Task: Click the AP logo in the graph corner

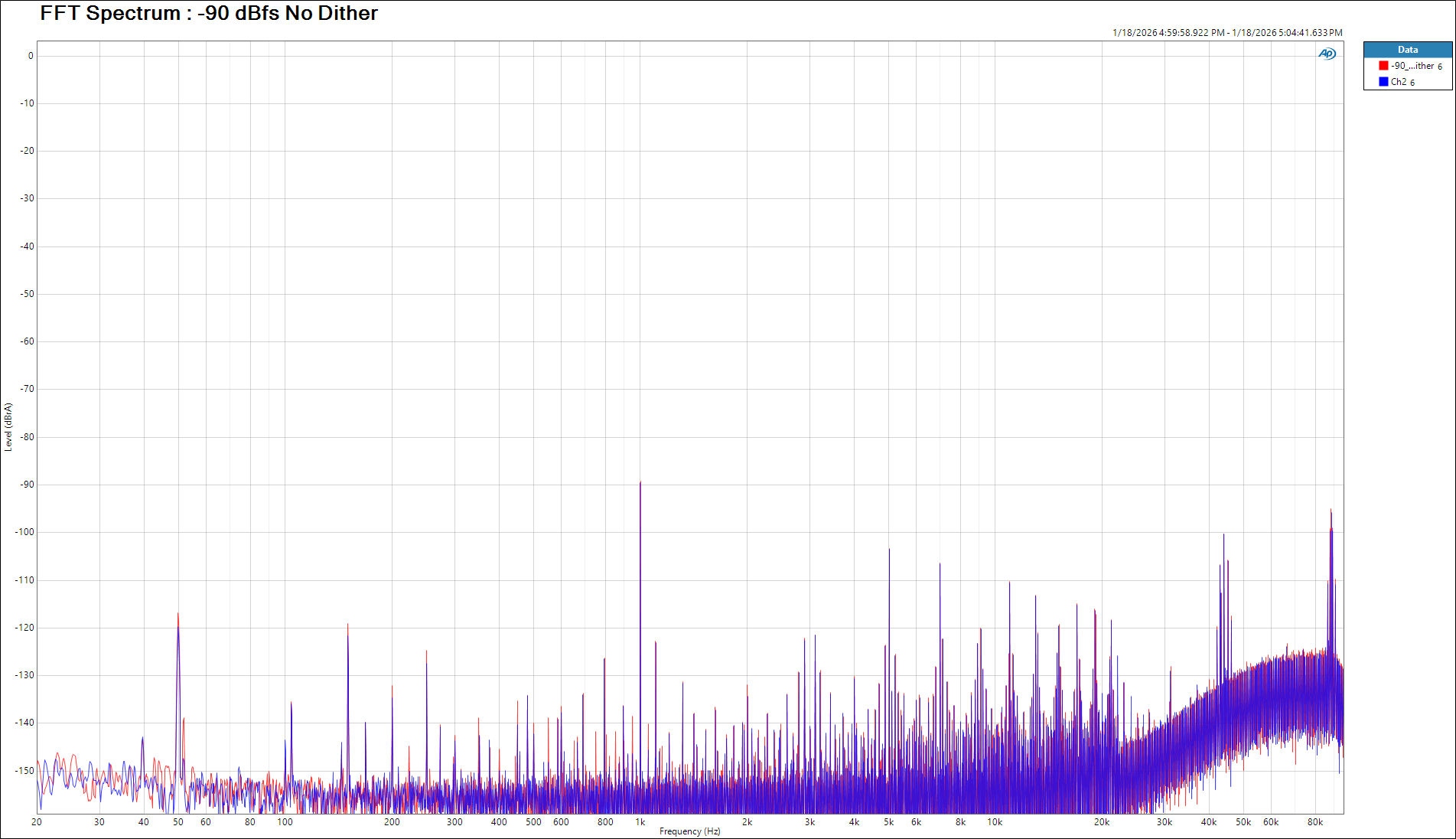Action: [x=1327, y=54]
